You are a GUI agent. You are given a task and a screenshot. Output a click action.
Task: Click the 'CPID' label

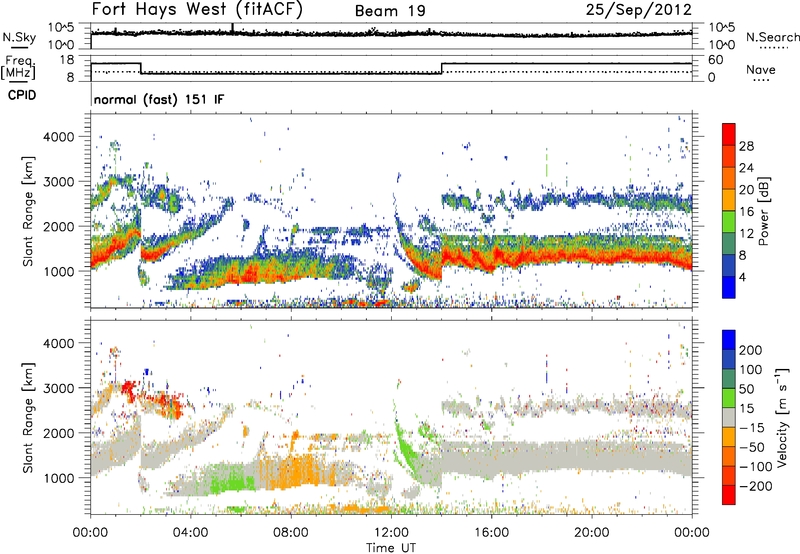(22, 95)
